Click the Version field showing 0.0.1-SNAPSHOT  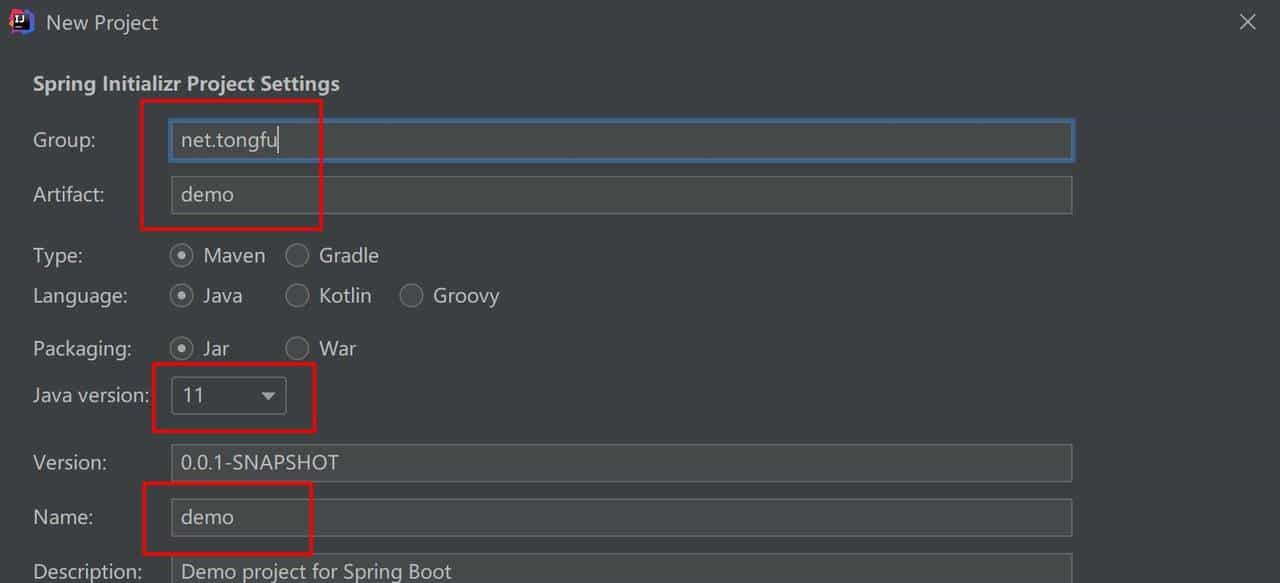620,463
